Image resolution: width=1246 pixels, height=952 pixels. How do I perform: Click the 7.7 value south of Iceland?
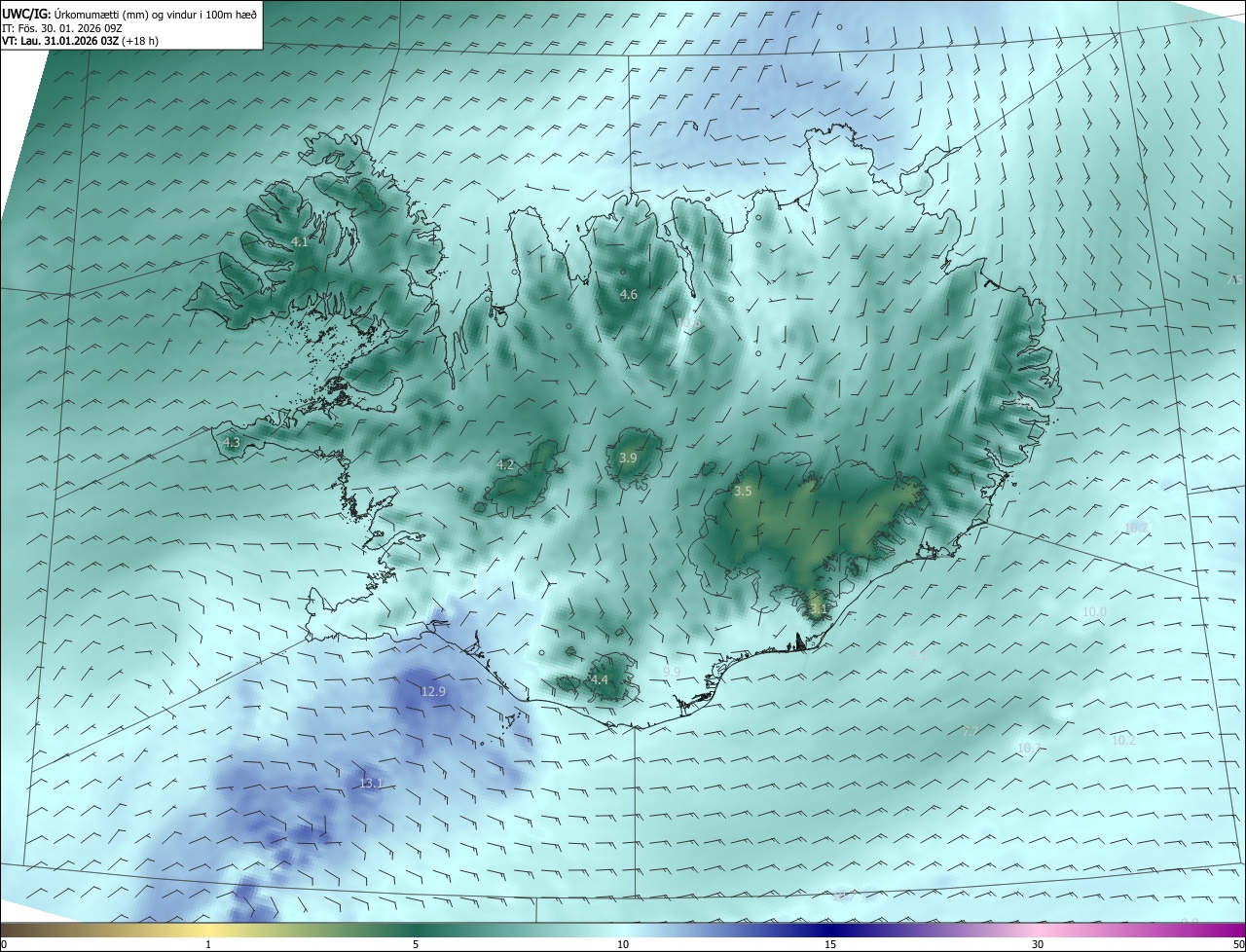971,731
